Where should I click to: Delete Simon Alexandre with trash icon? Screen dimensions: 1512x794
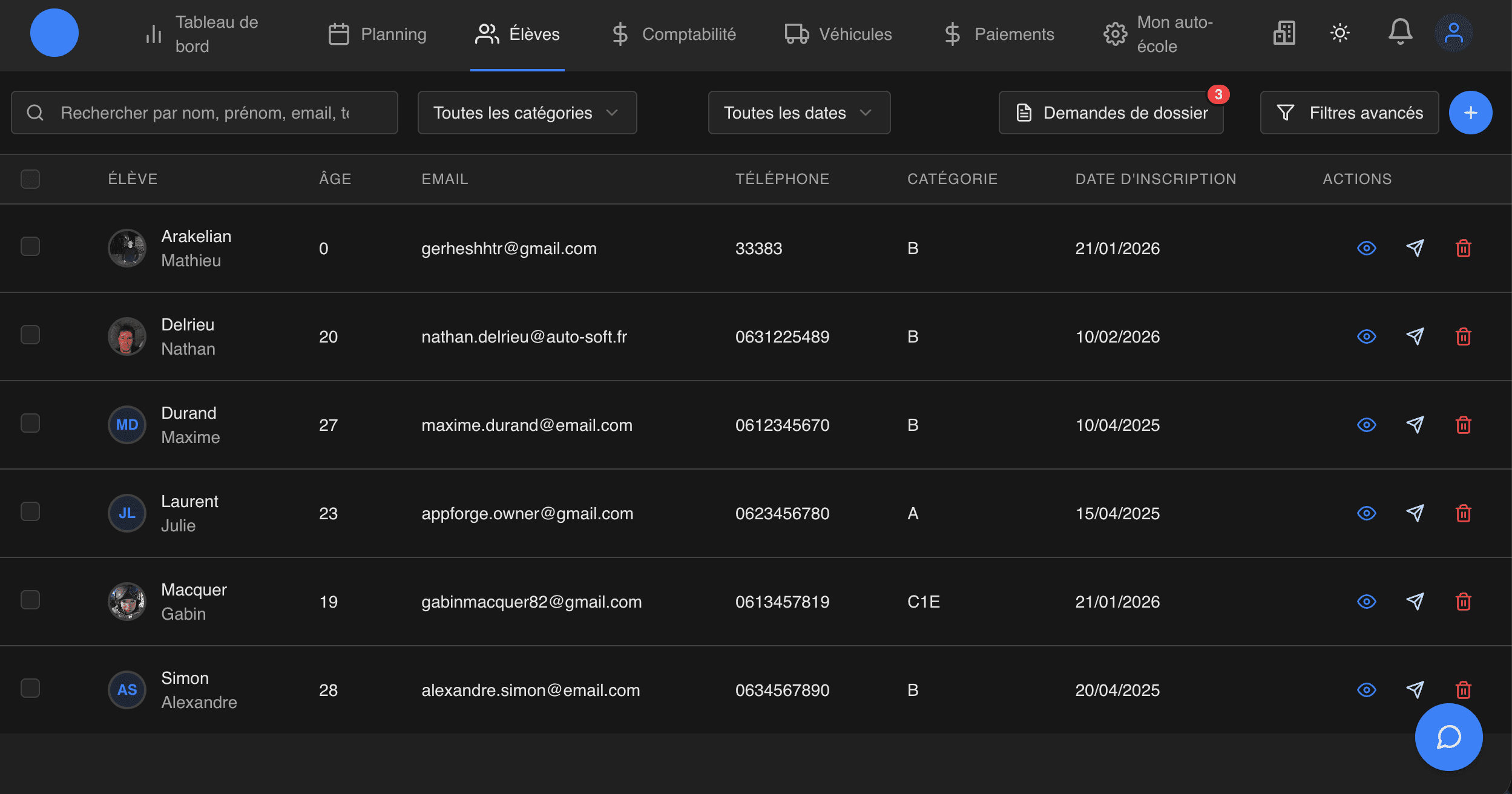tap(1463, 690)
